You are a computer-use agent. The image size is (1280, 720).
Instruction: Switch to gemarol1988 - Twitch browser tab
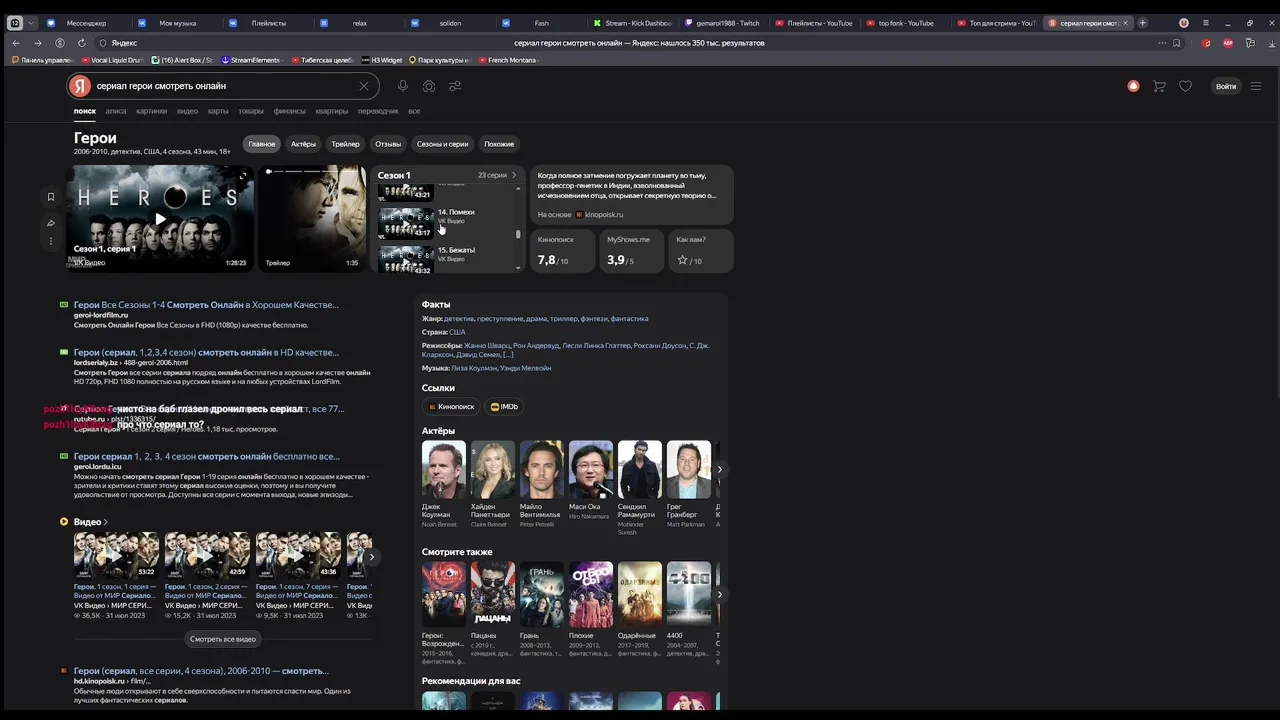[721, 23]
